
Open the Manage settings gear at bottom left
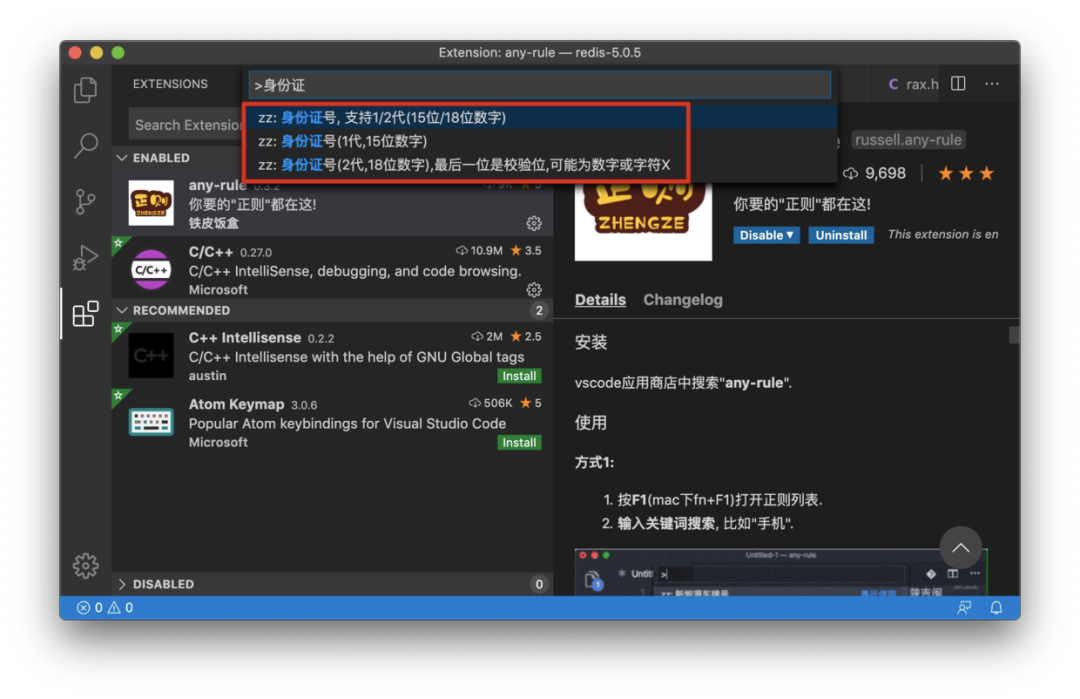(x=85, y=565)
